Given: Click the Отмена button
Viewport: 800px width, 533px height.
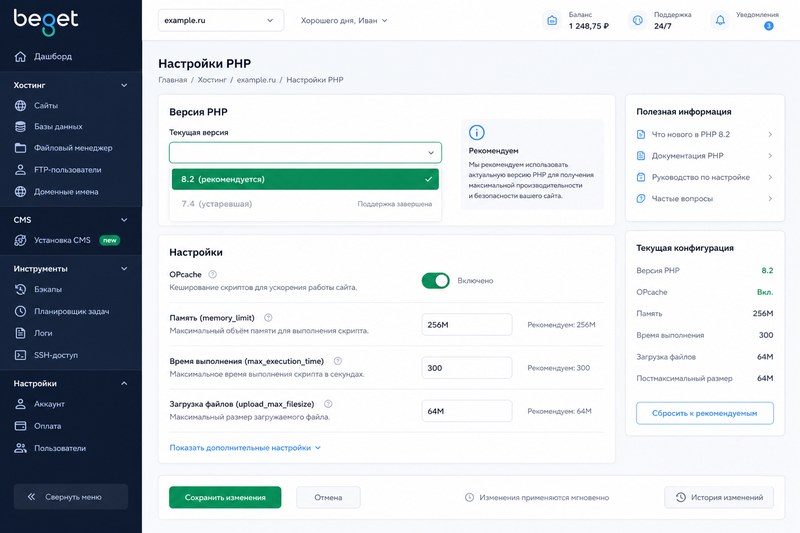Looking at the screenshot, I should (328, 497).
